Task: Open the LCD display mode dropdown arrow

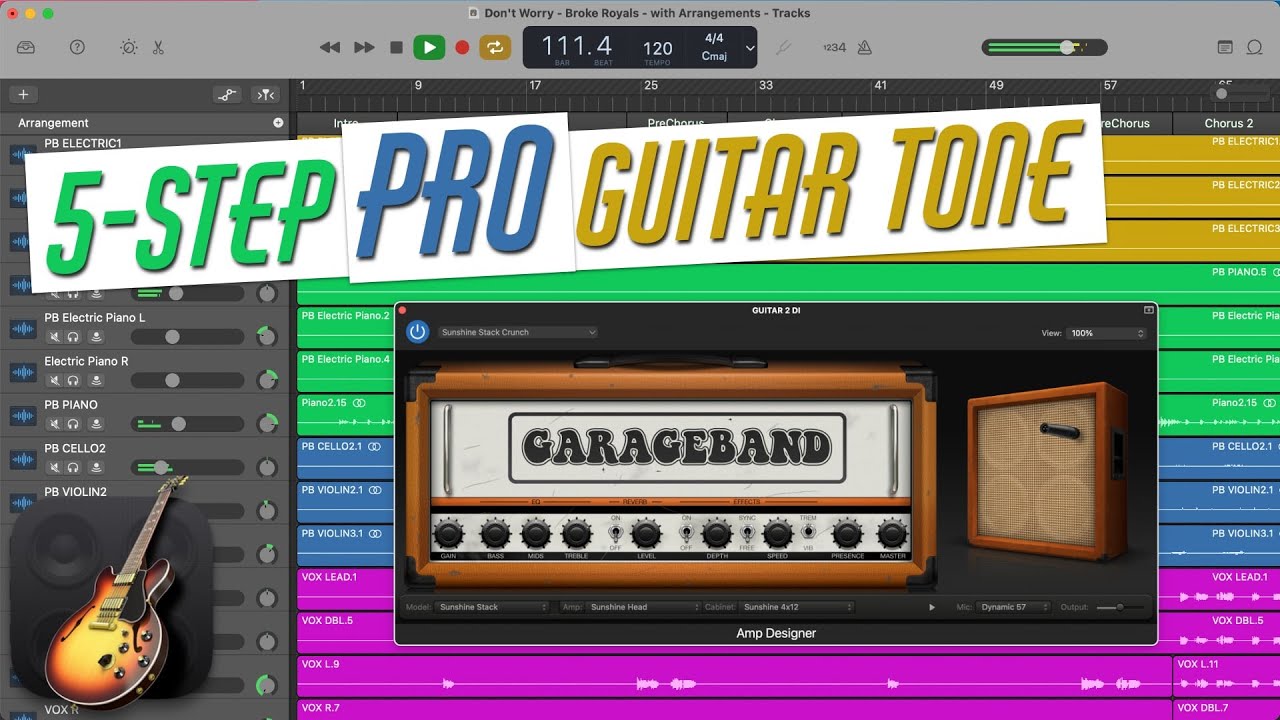Action: tap(750, 47)
